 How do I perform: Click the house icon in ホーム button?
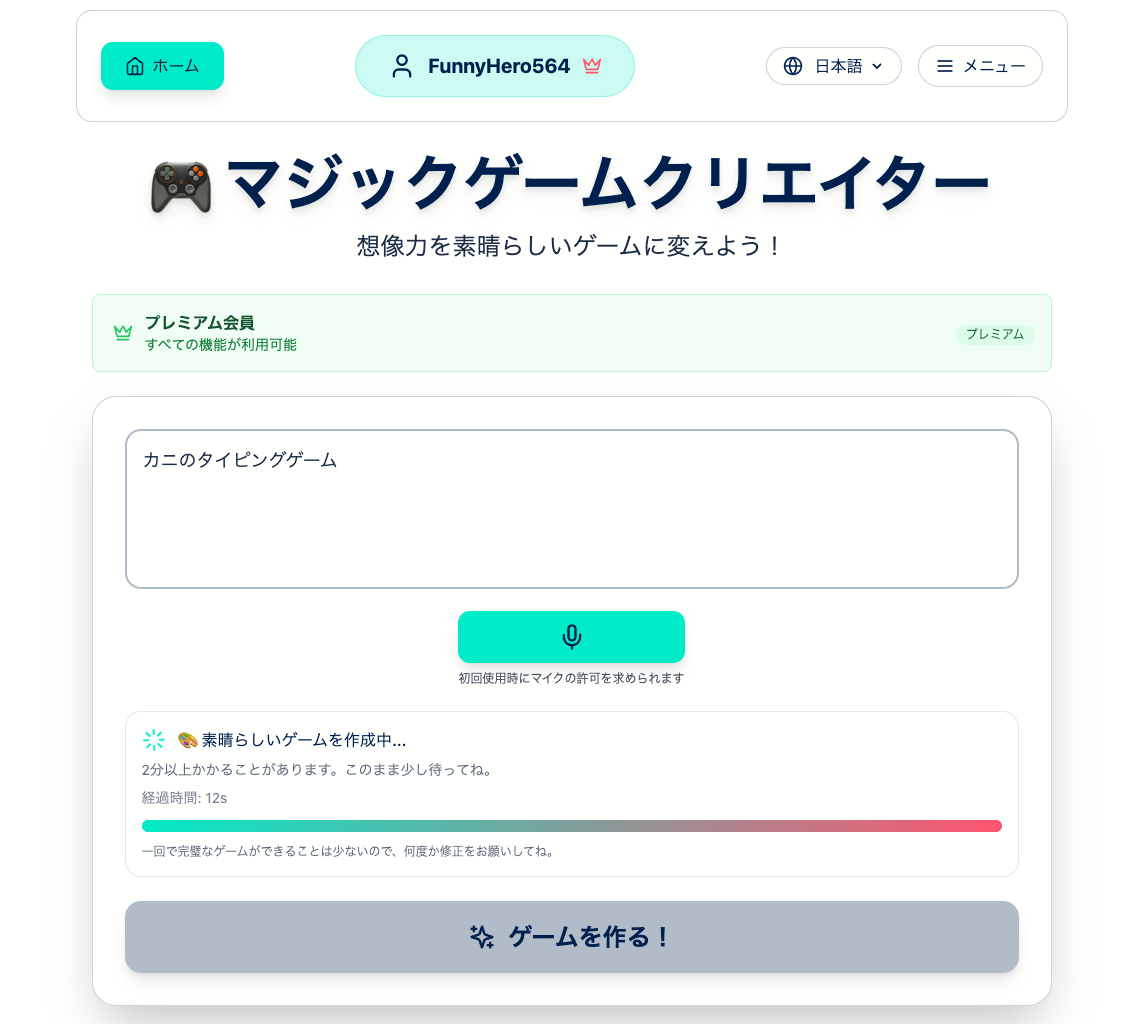click(x=135, y=66)
